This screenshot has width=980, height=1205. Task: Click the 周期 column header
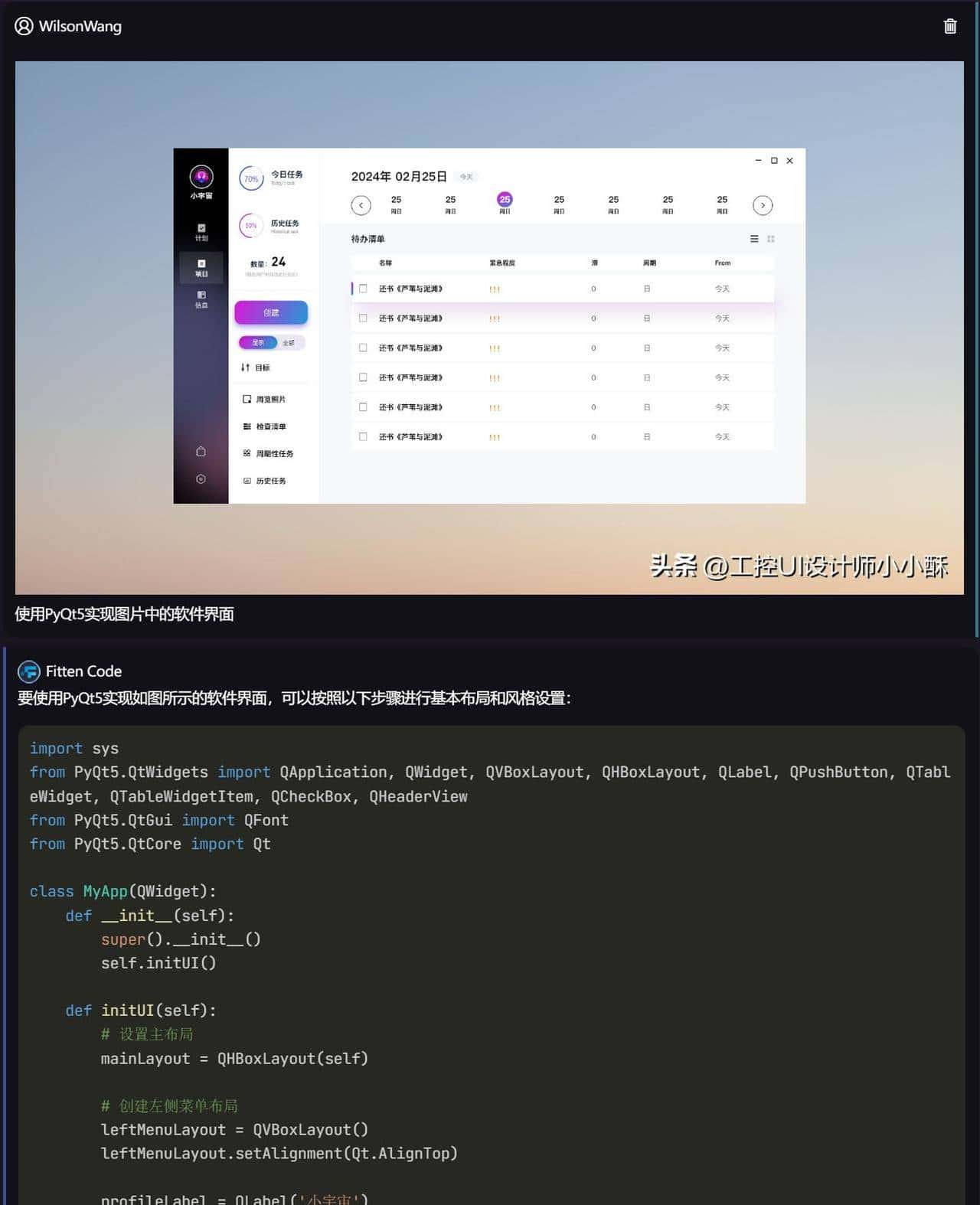coord(649,263)
